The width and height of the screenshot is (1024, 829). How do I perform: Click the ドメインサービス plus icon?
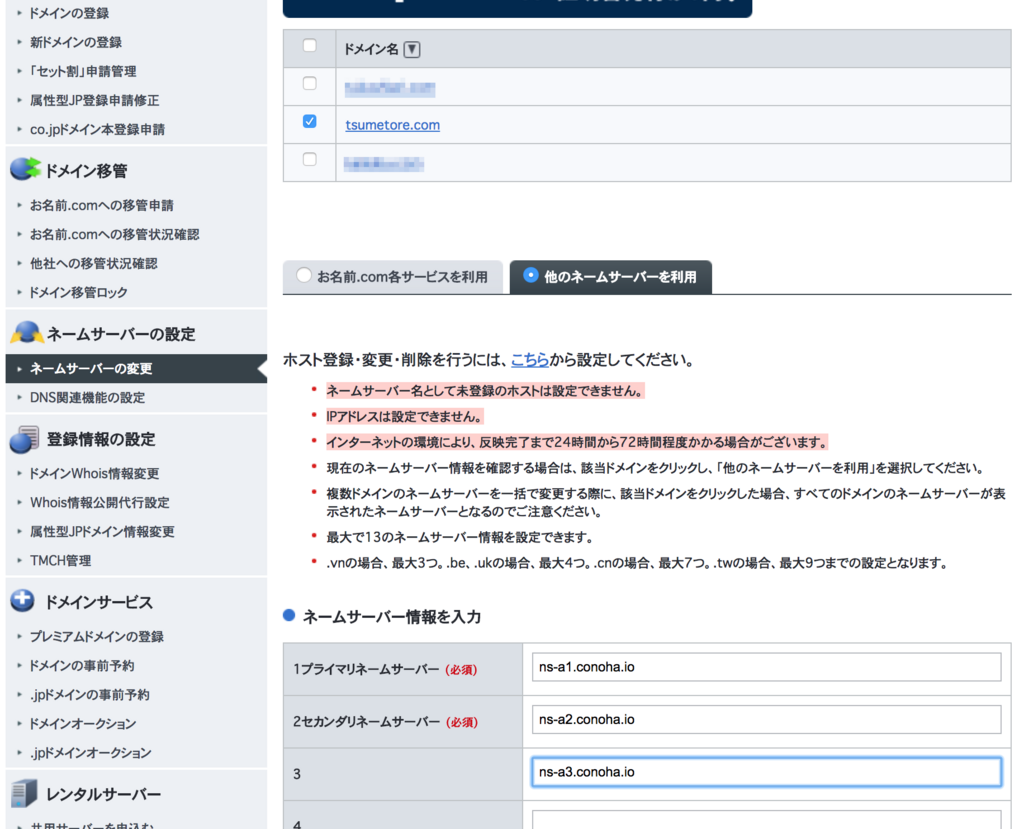click(x=22, y=601)
